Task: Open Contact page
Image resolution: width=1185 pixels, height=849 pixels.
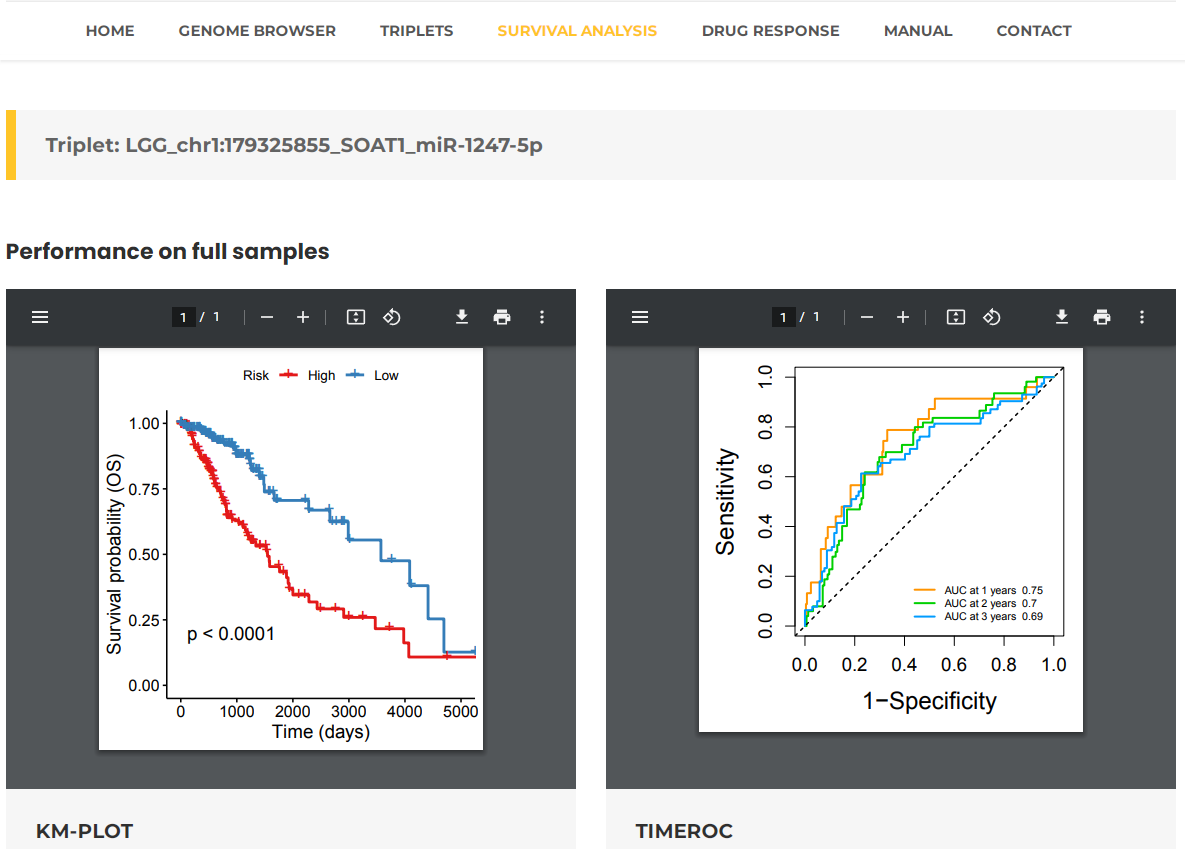Action: coord(1034,31)
